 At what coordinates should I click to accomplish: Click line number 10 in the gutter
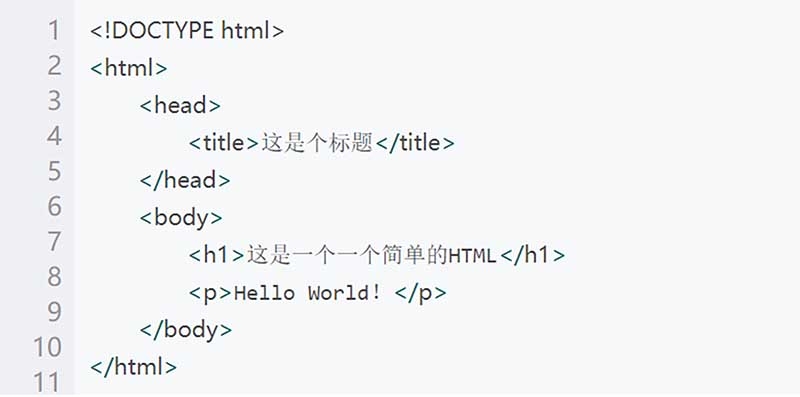[47, 348]
